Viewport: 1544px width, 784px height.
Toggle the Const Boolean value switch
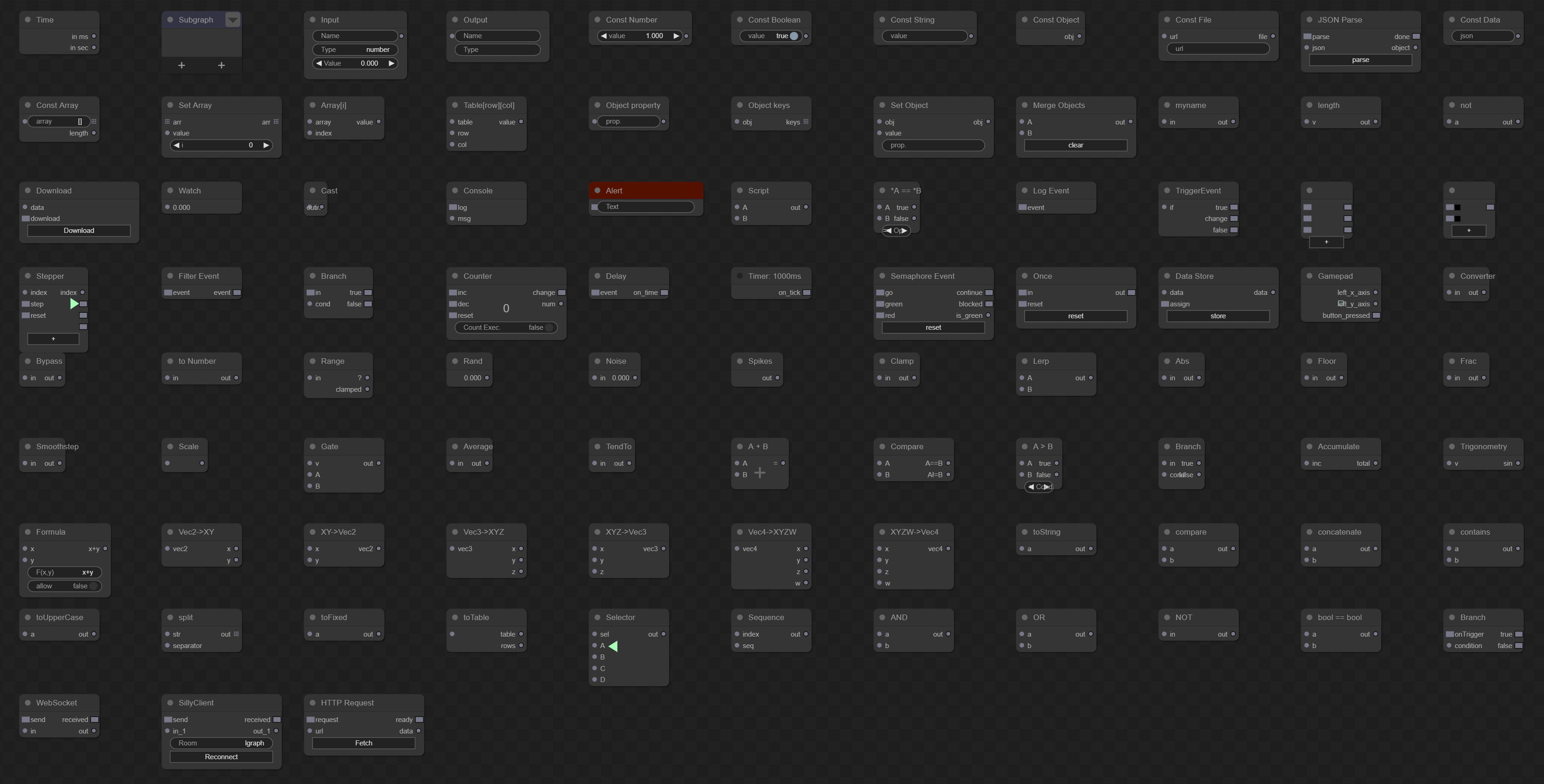(x=794, y=36)
